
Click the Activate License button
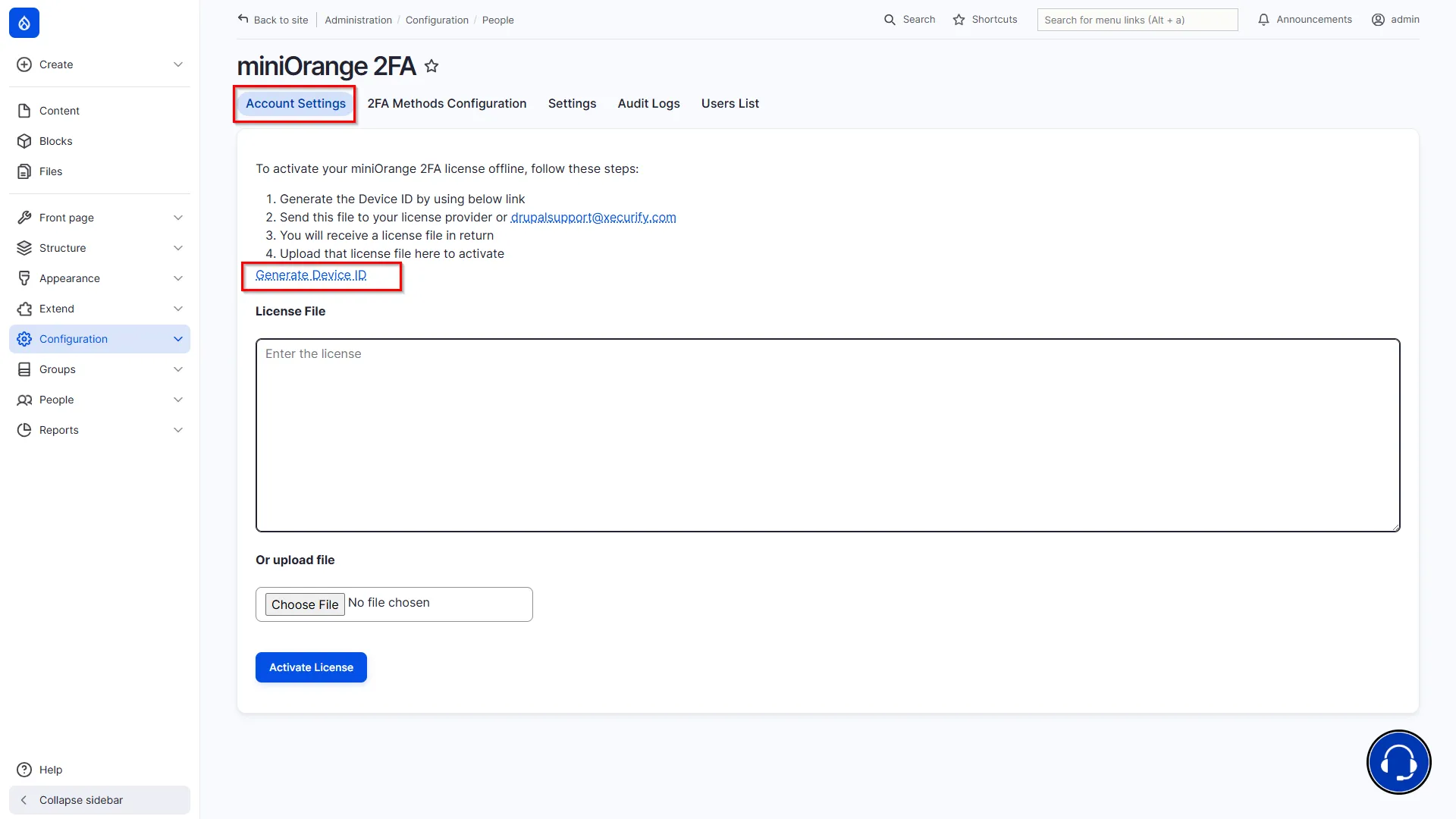click(311, 667)
